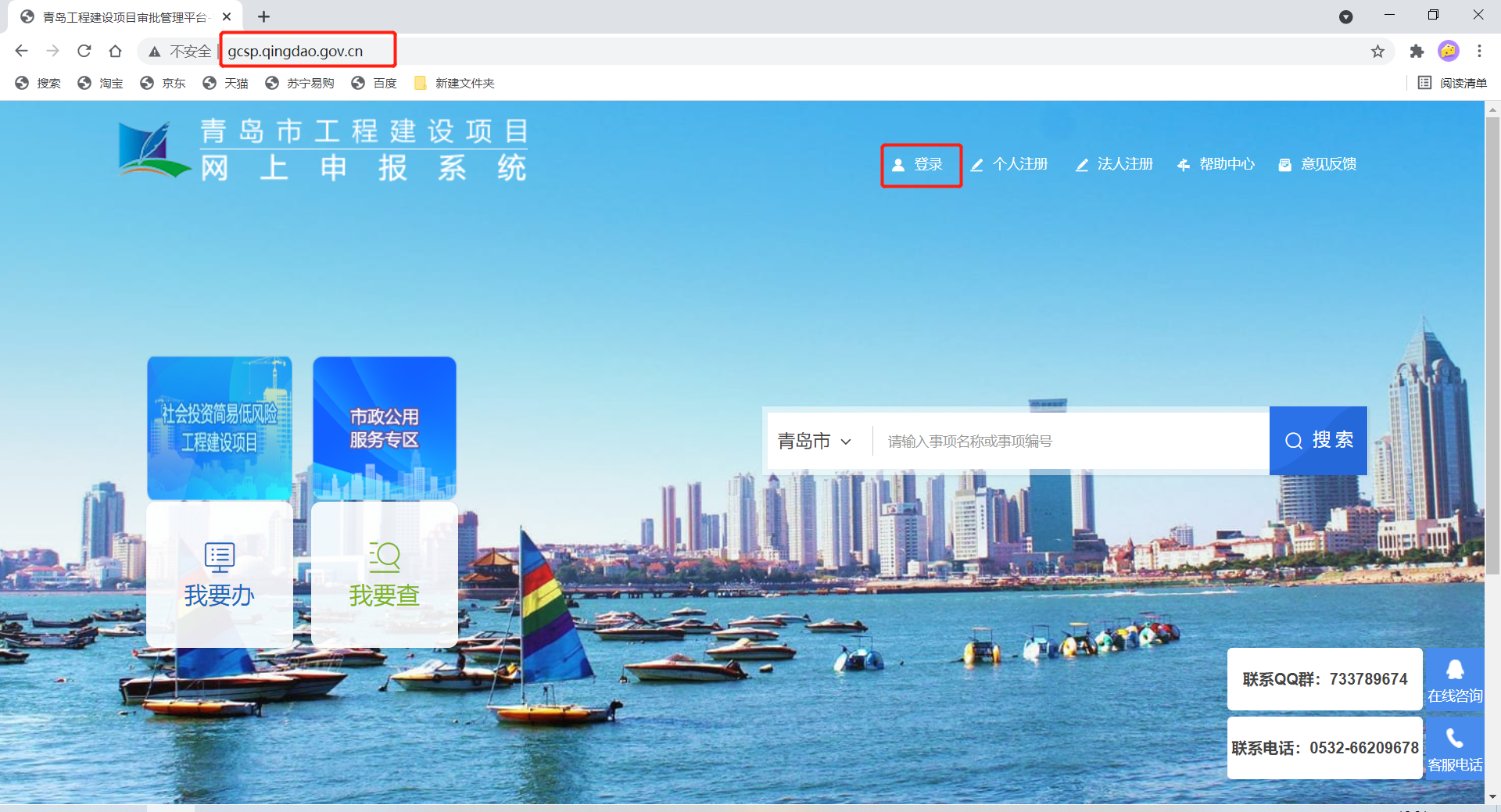Open the 我要办 service tile
This screenshot has width=1501, height=812.
click(x=220, y=575)
